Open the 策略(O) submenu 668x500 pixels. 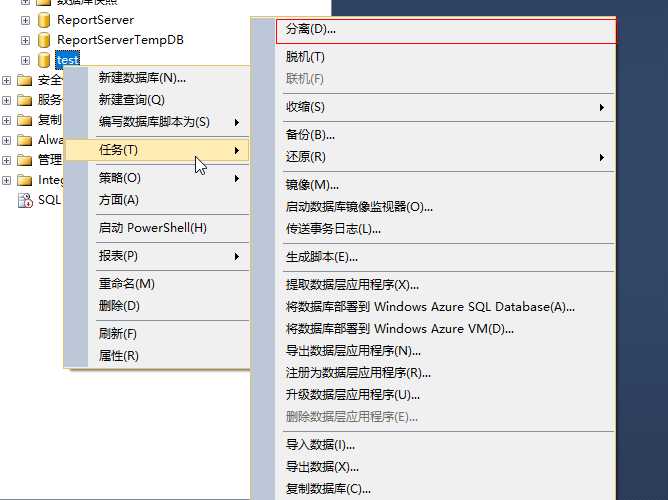pos(157,178)
